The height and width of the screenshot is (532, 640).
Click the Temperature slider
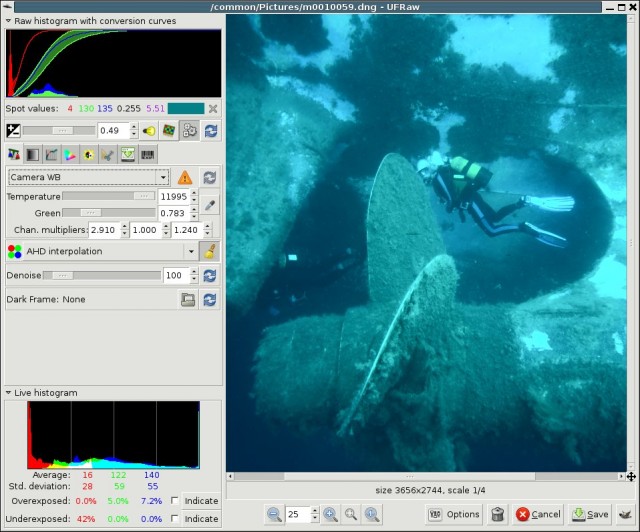[x=108, y=197]
